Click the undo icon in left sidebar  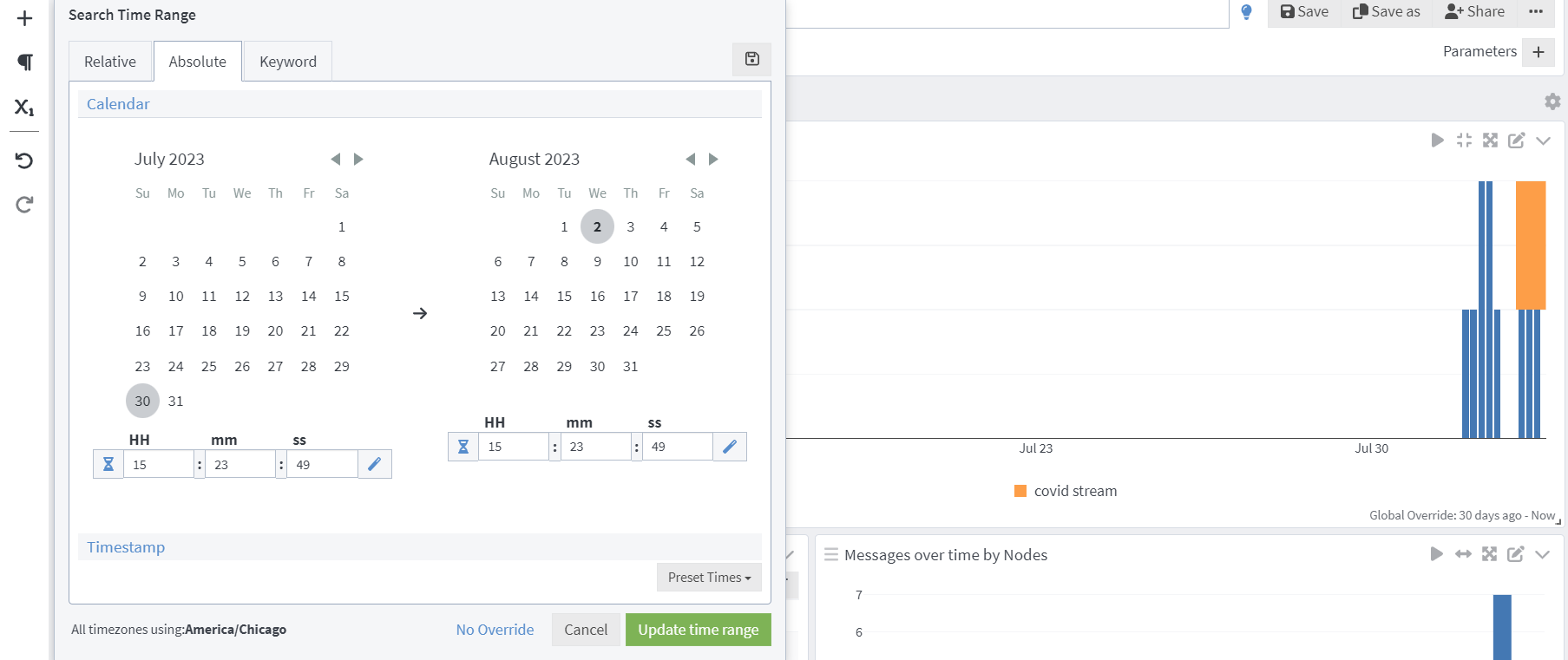click(24, 160)
